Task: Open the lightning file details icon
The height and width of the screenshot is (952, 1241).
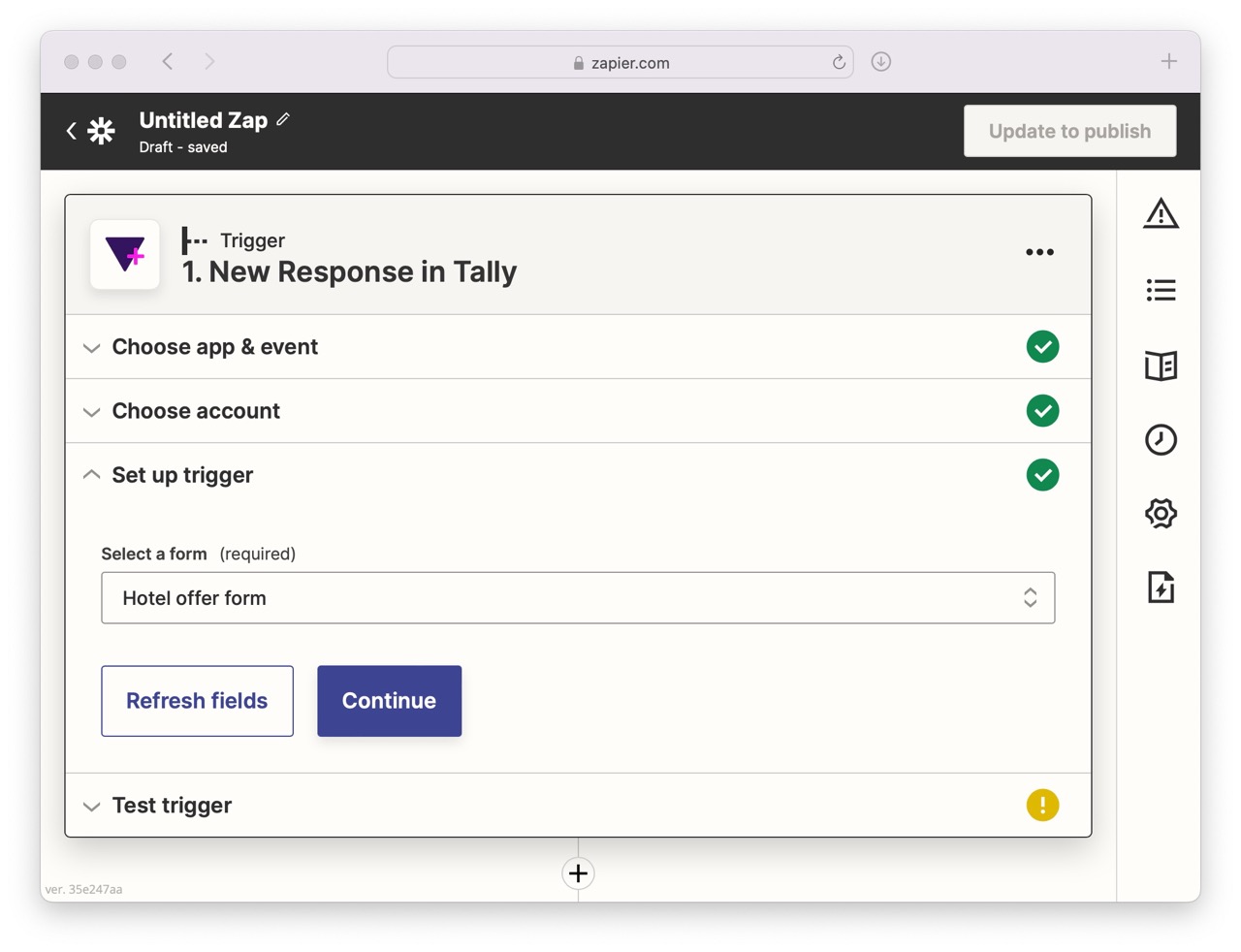Action: pos(1161,587)
